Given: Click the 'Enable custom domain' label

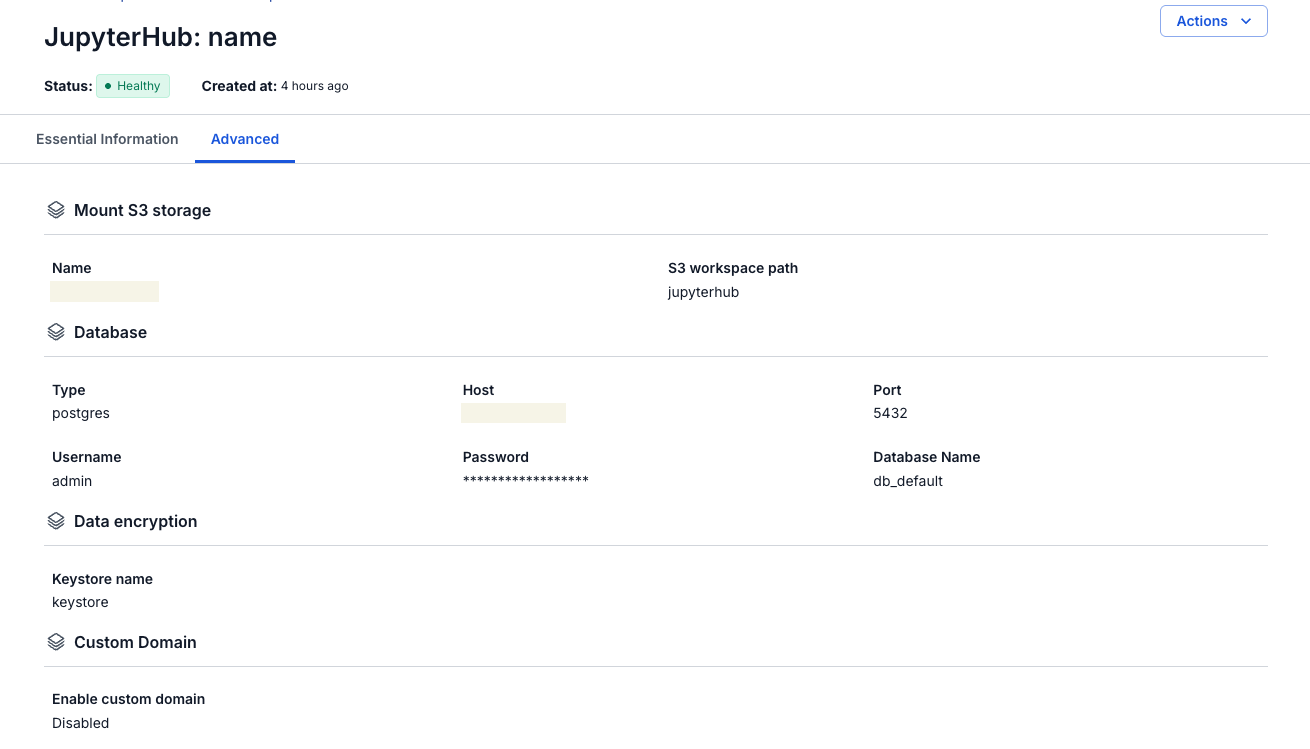Looking at the screenshot, I should [x=129, y=699].
